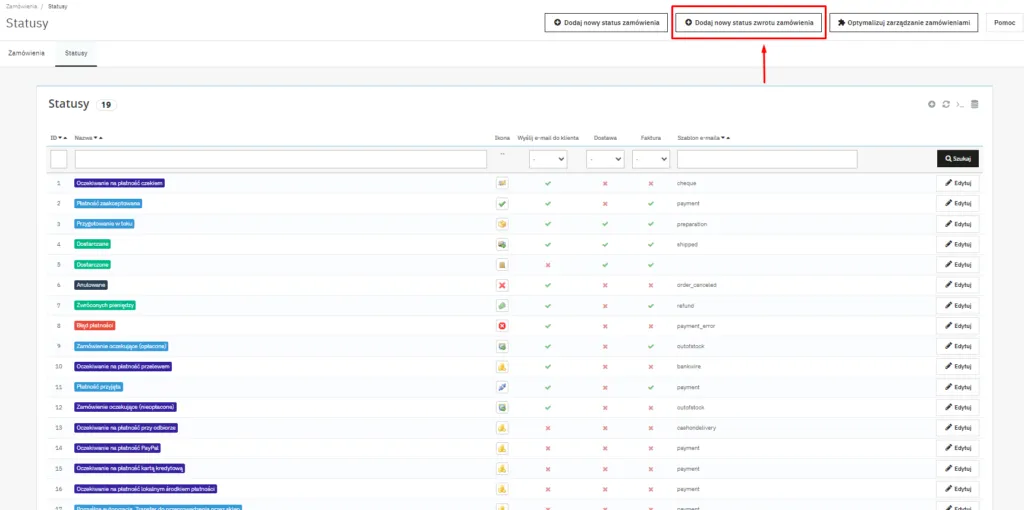Click the red X icon of Anulowane status

[x=502, y=285]
